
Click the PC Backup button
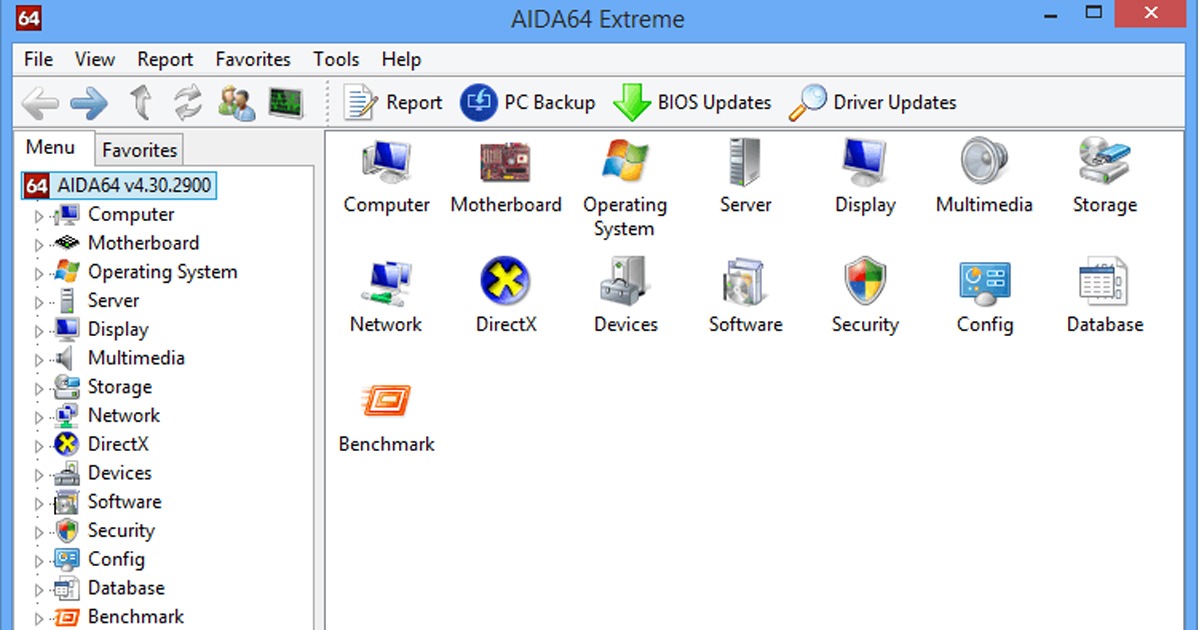(x=528, y=102)
